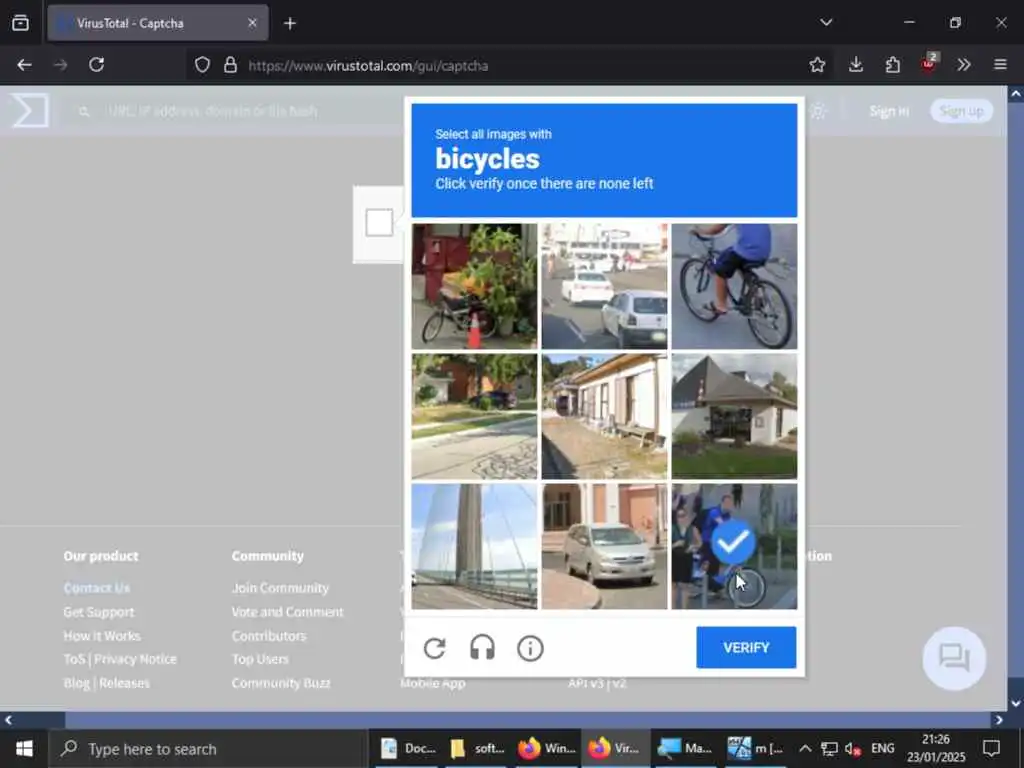
Task: Switch to the audio challenge headphones icon
Action: pyautogui.click(x=482, y=648)
